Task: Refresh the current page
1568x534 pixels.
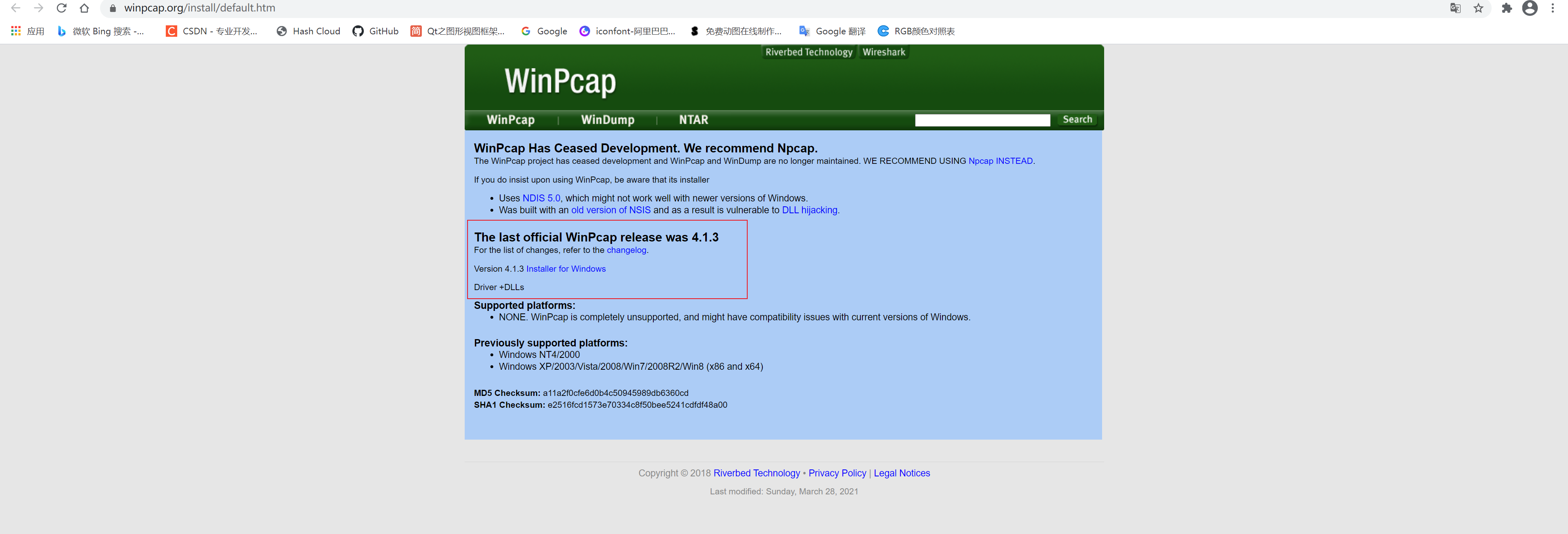Action: [x=61, y=9]
